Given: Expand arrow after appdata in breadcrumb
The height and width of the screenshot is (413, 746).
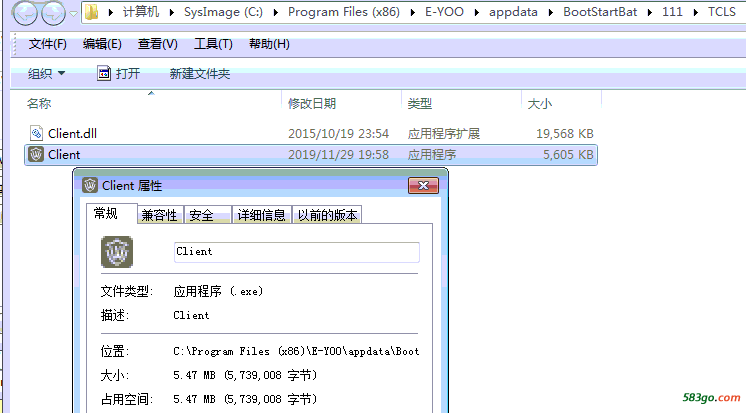Looking at the screenshot, I should pyautogui.click(x=550, y=12).
